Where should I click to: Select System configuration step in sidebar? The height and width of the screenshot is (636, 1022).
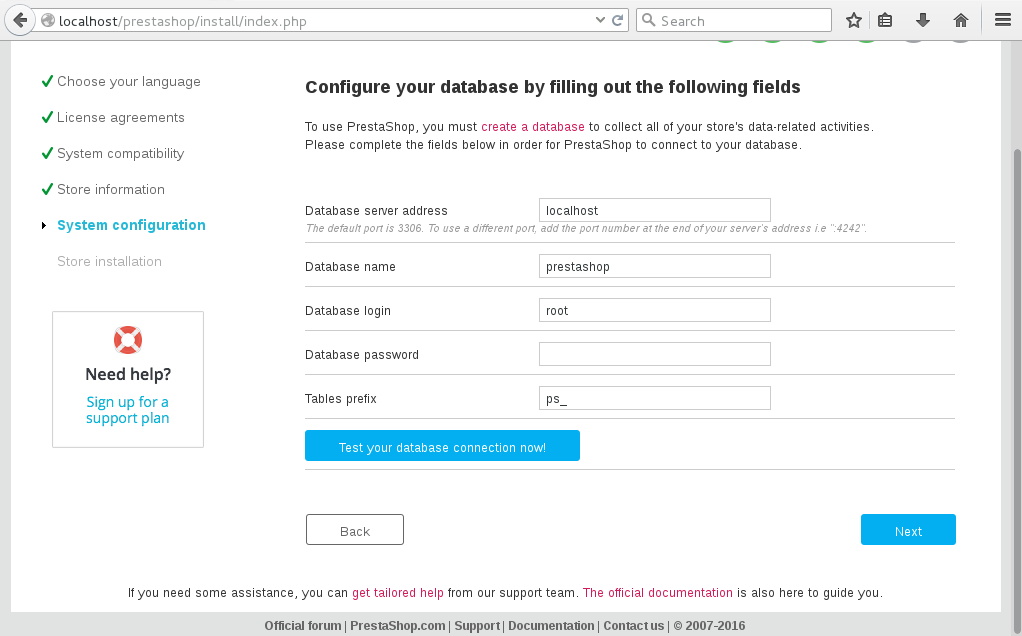(131, 225)
